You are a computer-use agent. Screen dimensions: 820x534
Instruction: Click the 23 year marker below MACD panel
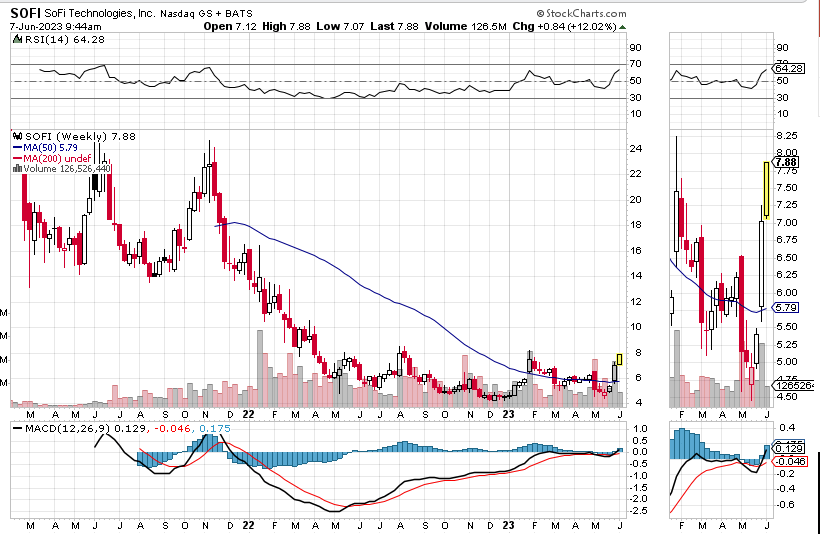(x=508, y=524)
